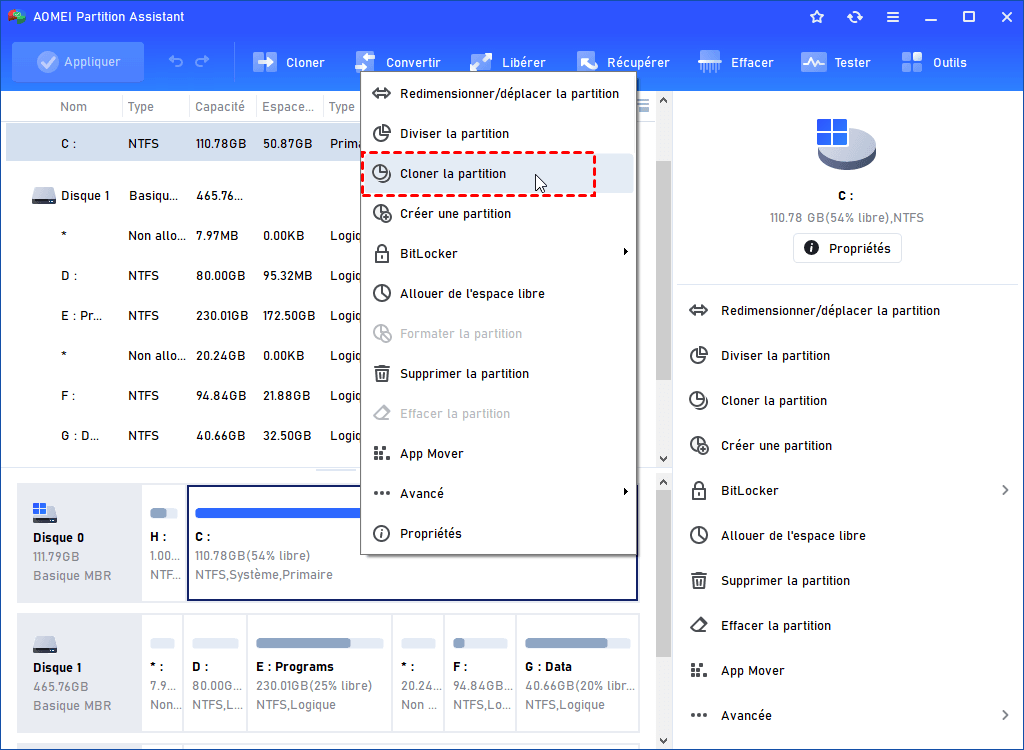1024x750 pixels.
Task: Select the G : D... 40.66GB row
Action: click(184, 435)
